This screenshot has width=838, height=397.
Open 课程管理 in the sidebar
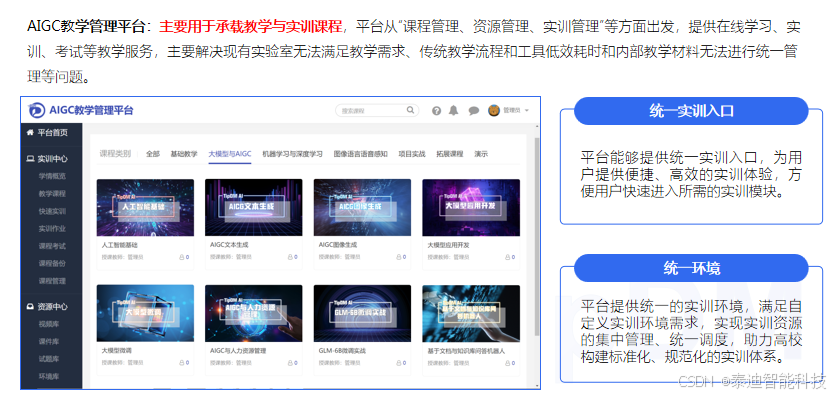[x=52, y=281]
